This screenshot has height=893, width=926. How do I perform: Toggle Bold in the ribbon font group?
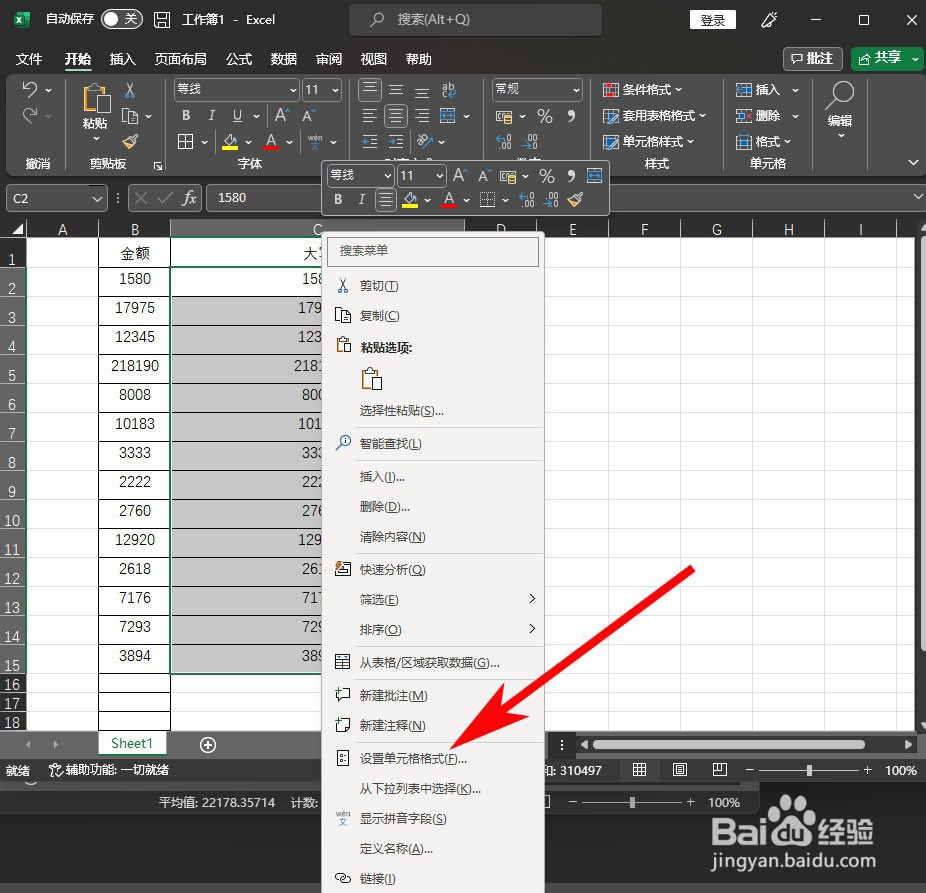coord(186,115)
